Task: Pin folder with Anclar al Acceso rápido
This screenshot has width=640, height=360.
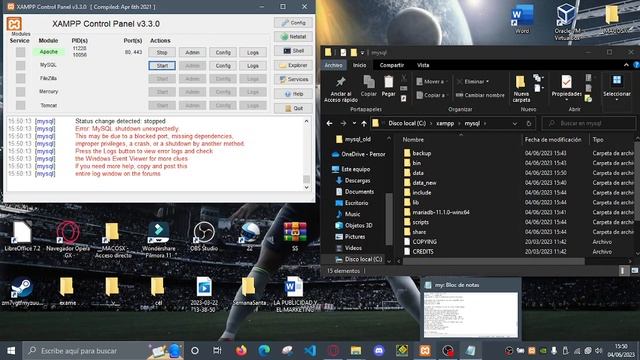Action: point(341,89)
